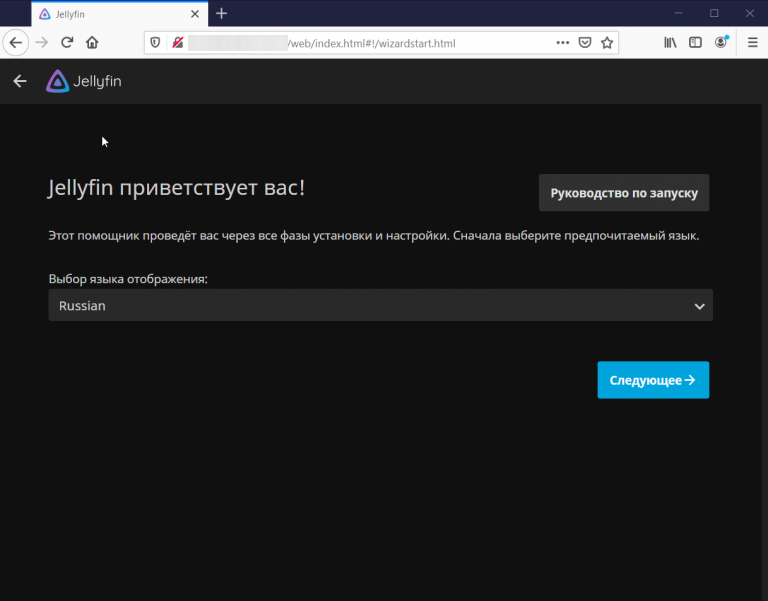Click the Jellyfin back arrow in header

[20, 81]
